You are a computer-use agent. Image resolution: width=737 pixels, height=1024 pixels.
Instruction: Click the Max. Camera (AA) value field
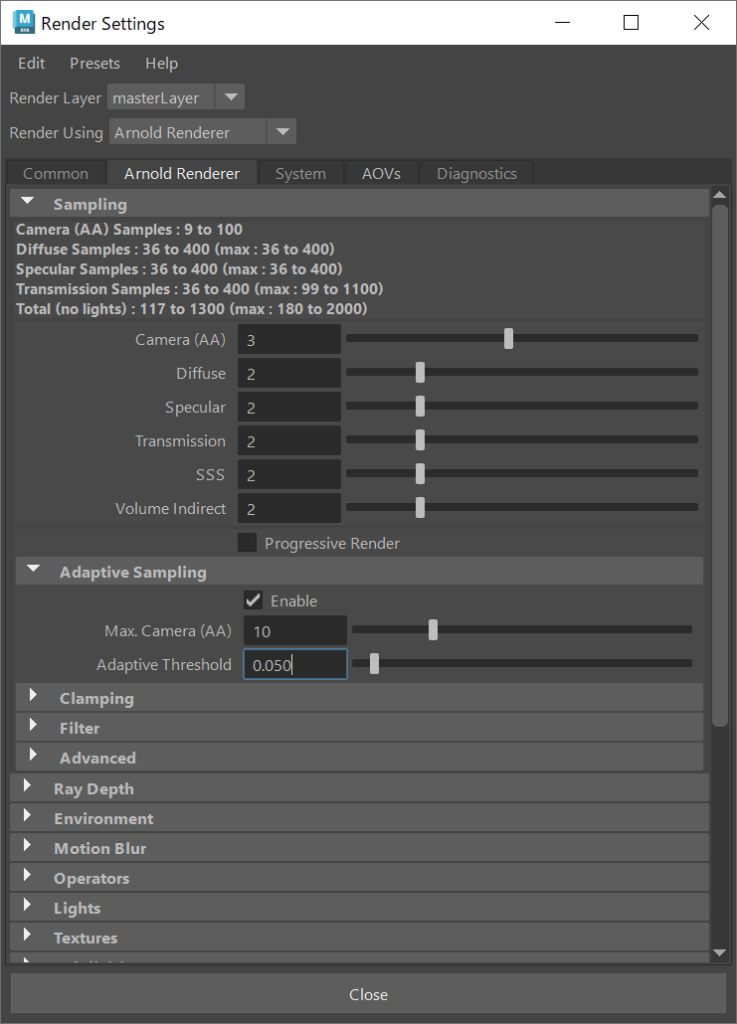point(295,631)
